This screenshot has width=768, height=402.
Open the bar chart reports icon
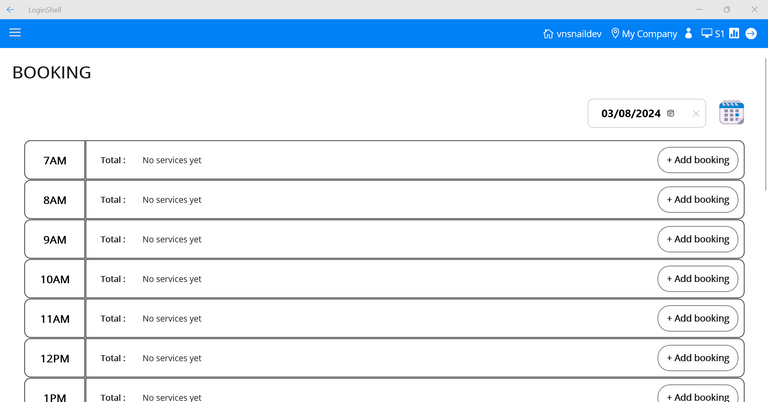pyautogui.click(x=734, y=34)
